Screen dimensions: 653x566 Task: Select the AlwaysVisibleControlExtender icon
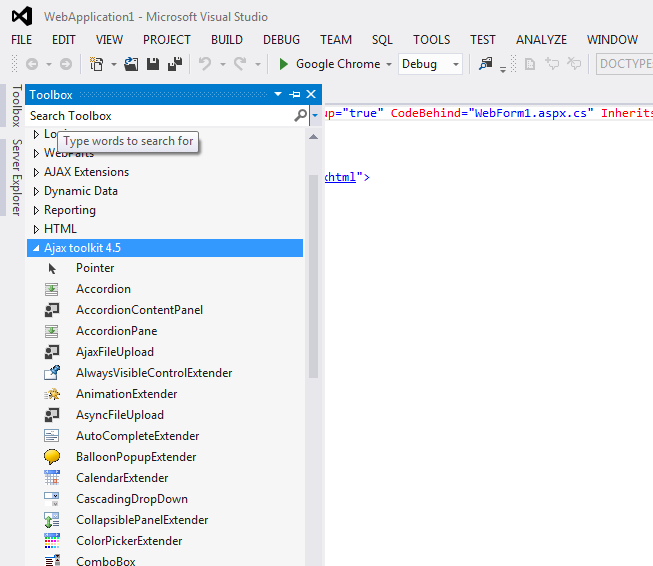(52, 373)
